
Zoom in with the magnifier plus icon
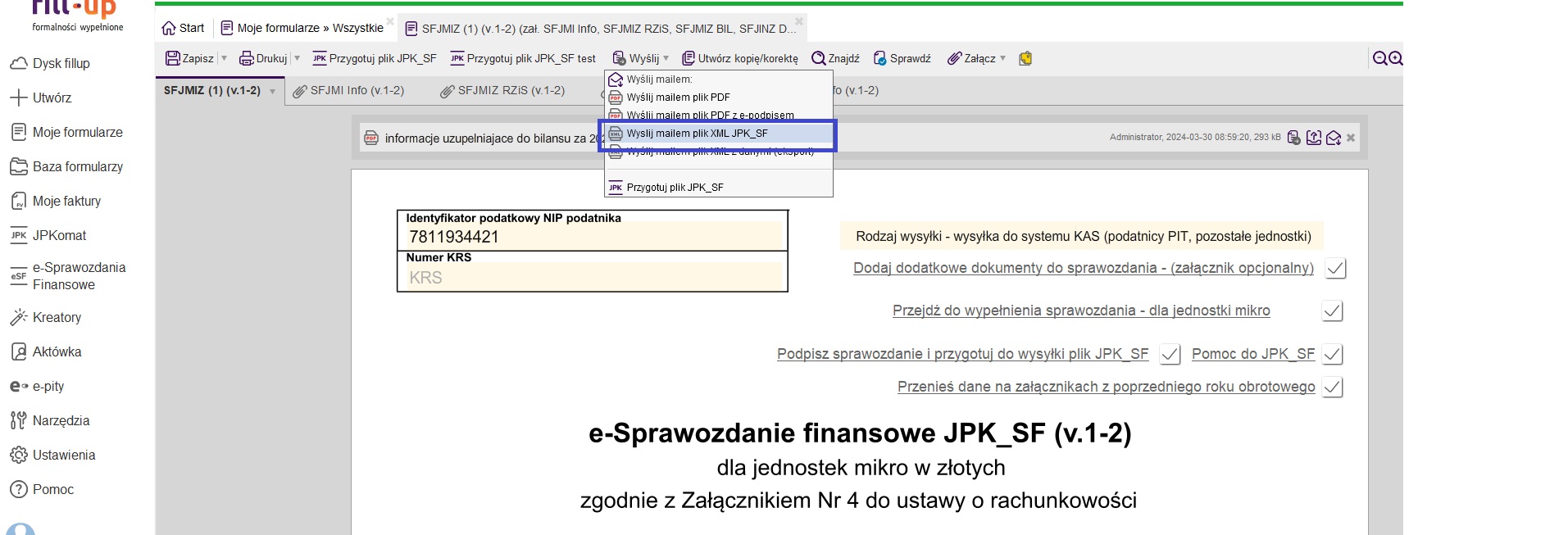[1396, 58]
